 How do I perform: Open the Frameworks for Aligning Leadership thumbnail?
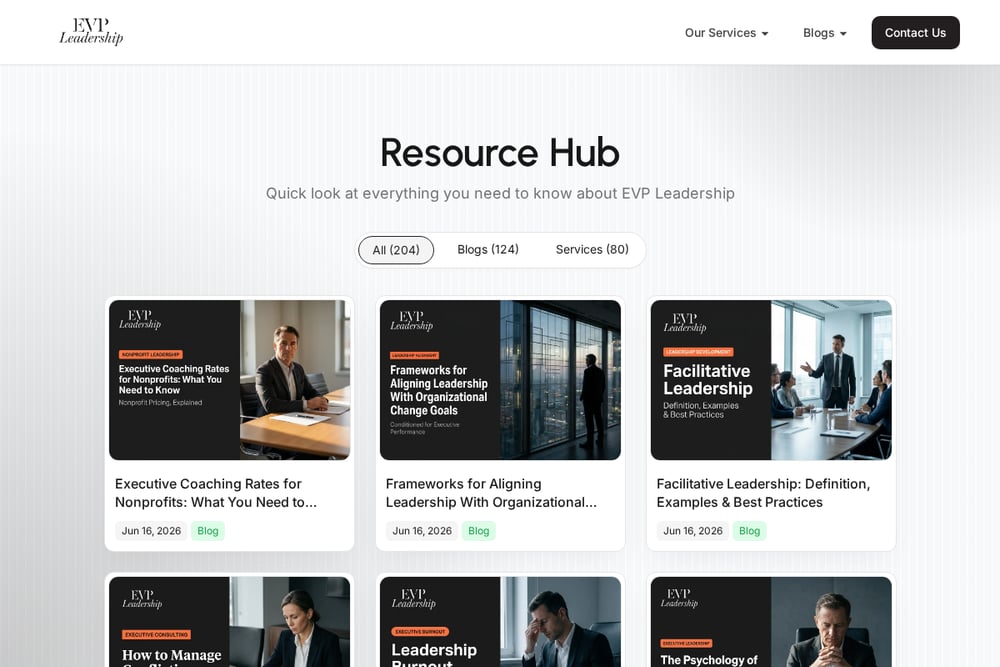click(x=500, y=380)
